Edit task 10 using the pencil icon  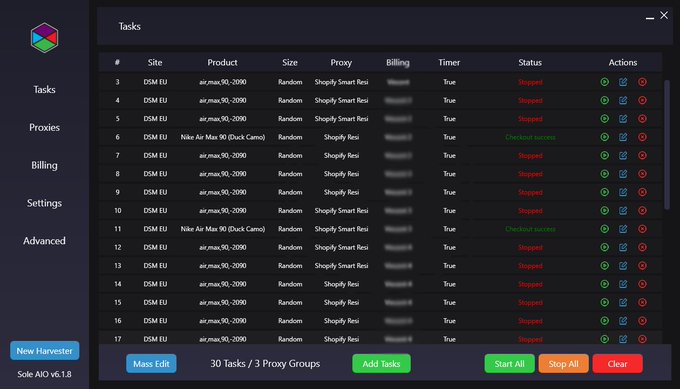click(623, 210)
